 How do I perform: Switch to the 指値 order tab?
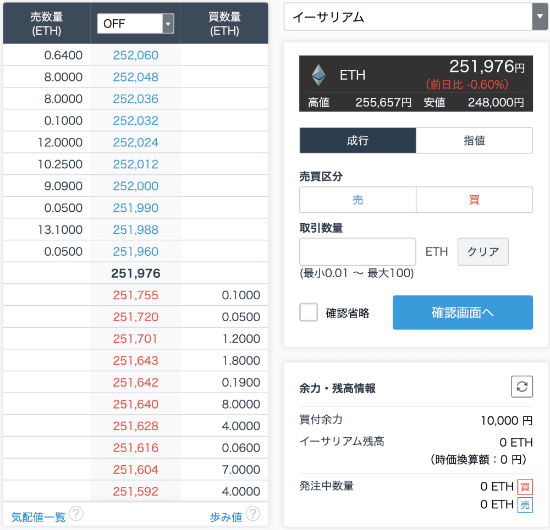point(474,140)
